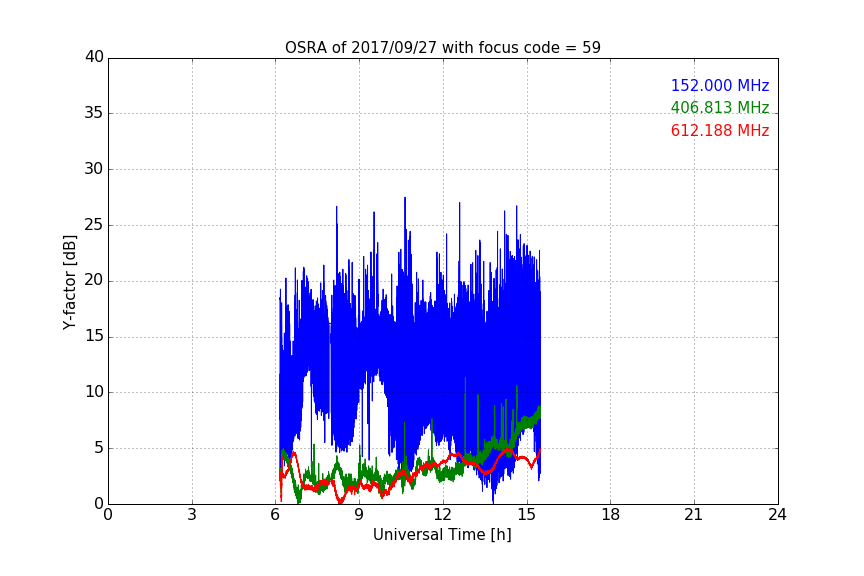Image resolution: width=864 pixels, height=576 pixels.
Task: Click the x-axis tick label 6
Action: click(276, 515)
